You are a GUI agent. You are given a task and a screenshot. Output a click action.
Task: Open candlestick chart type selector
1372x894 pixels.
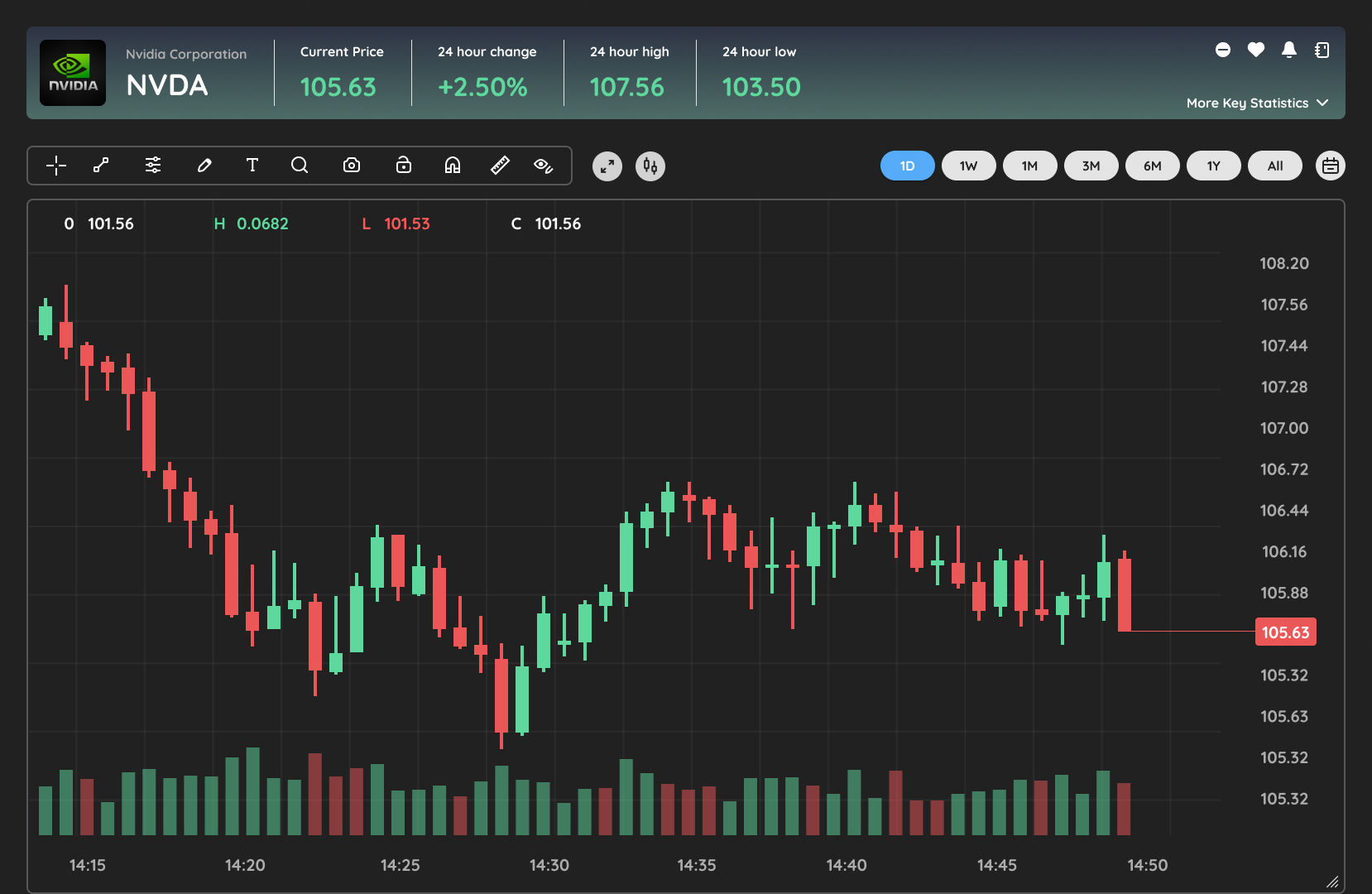click(x=650, y=166)
